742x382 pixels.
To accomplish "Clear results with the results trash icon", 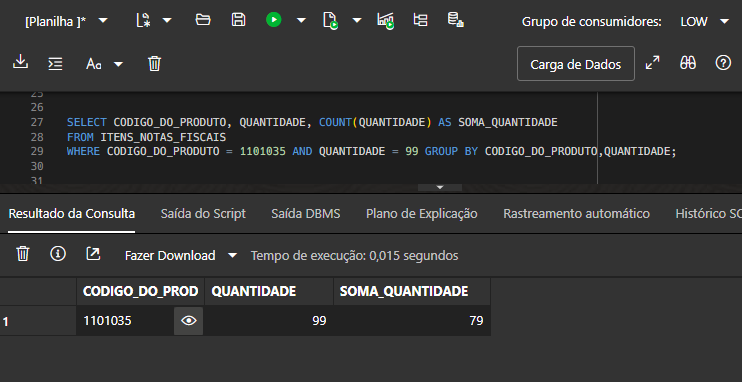I will coord(23,254).
